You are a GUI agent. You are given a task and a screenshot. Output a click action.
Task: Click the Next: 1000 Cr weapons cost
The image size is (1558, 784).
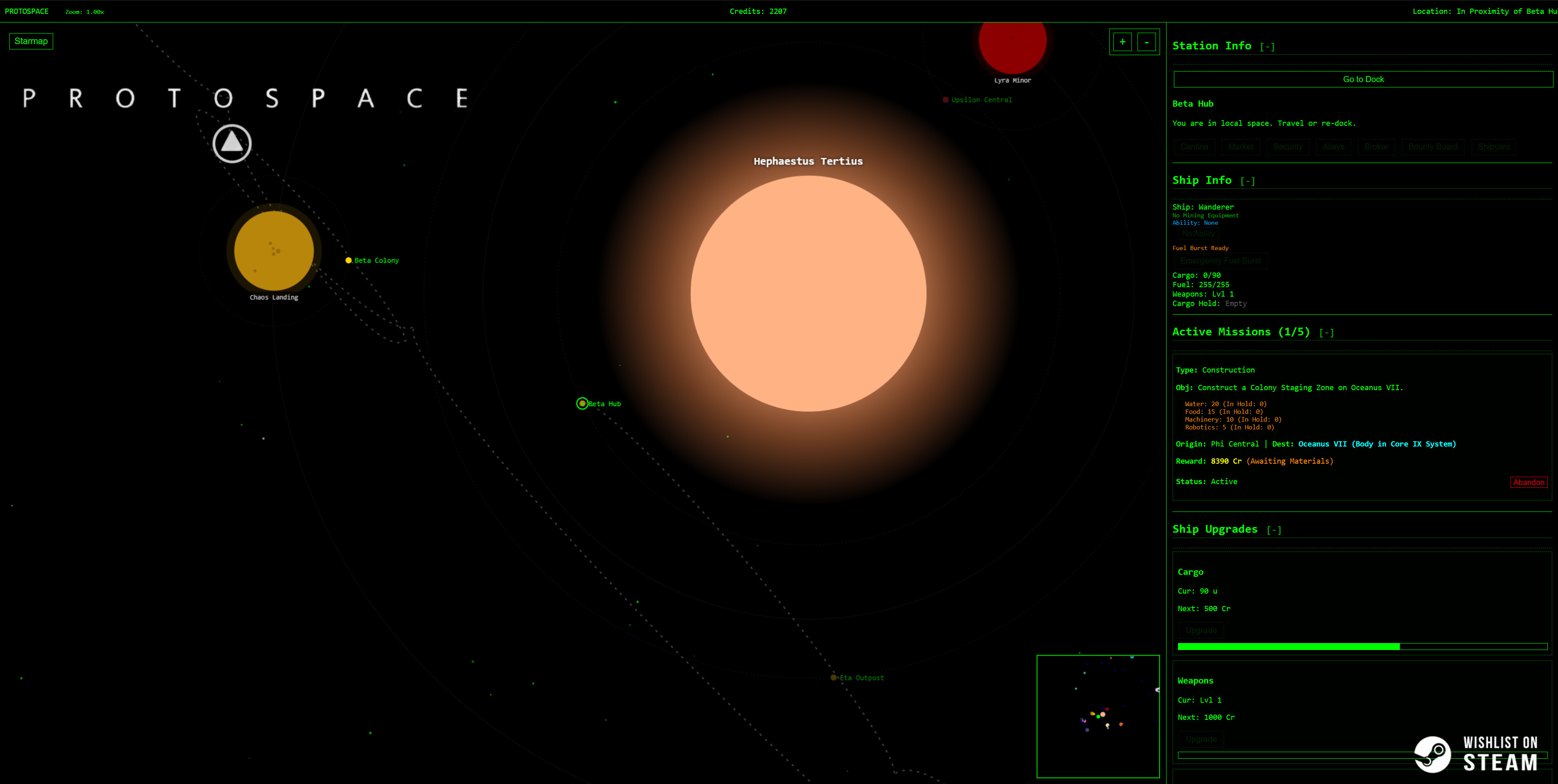click(1206, 717)
